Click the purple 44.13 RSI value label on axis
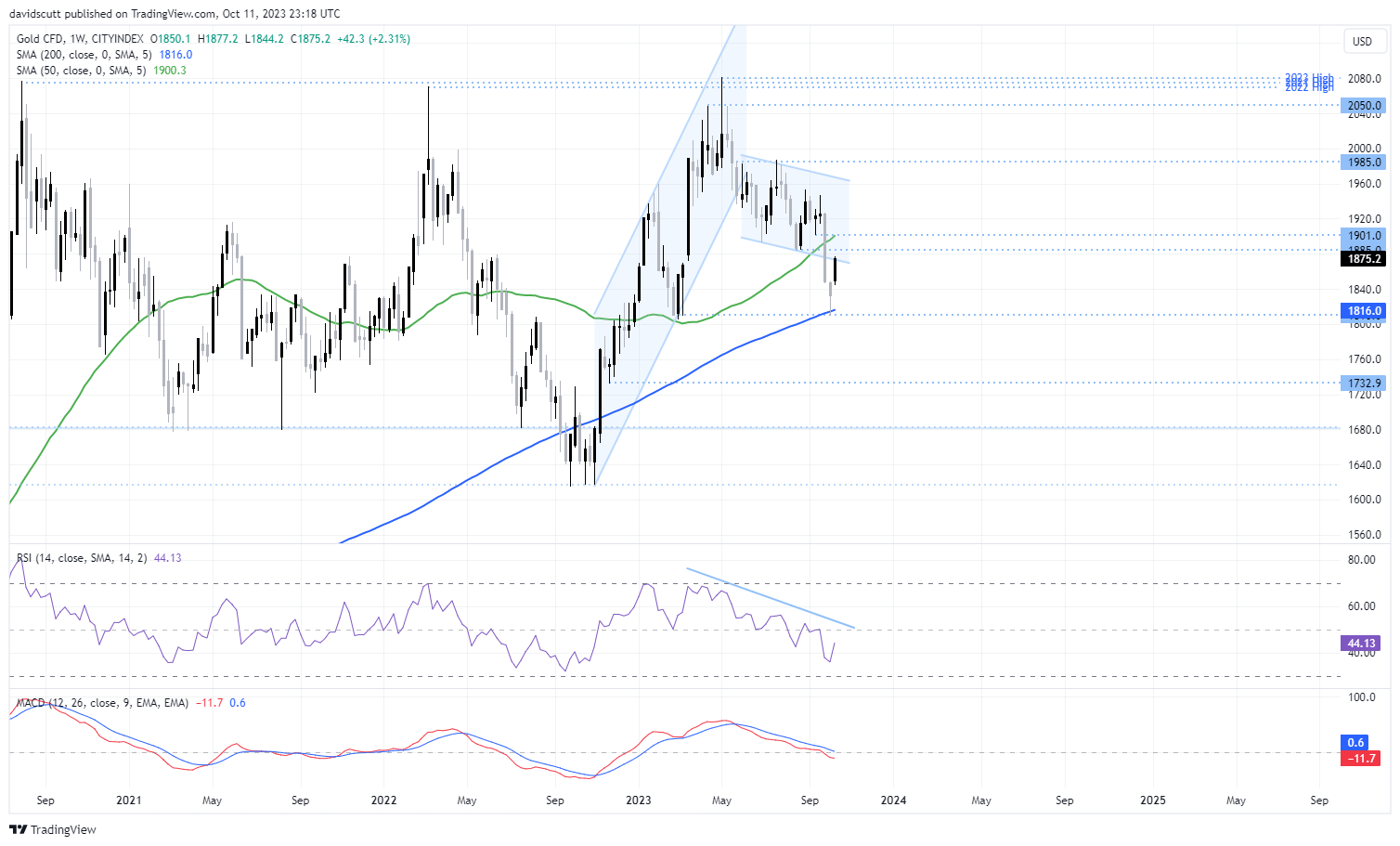 (1362, 643)
